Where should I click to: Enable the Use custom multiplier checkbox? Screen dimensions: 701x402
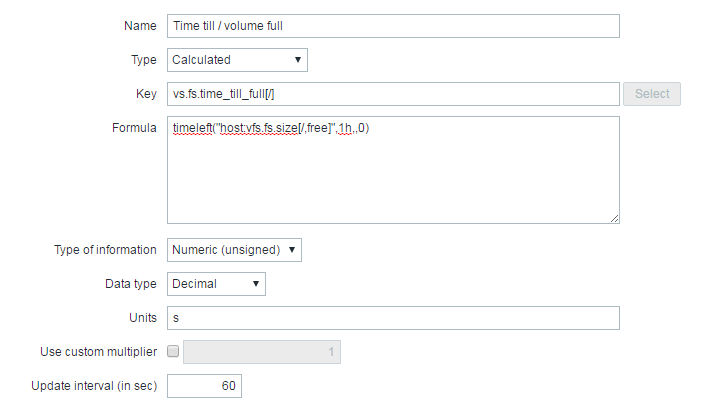(x=174, y=352)
